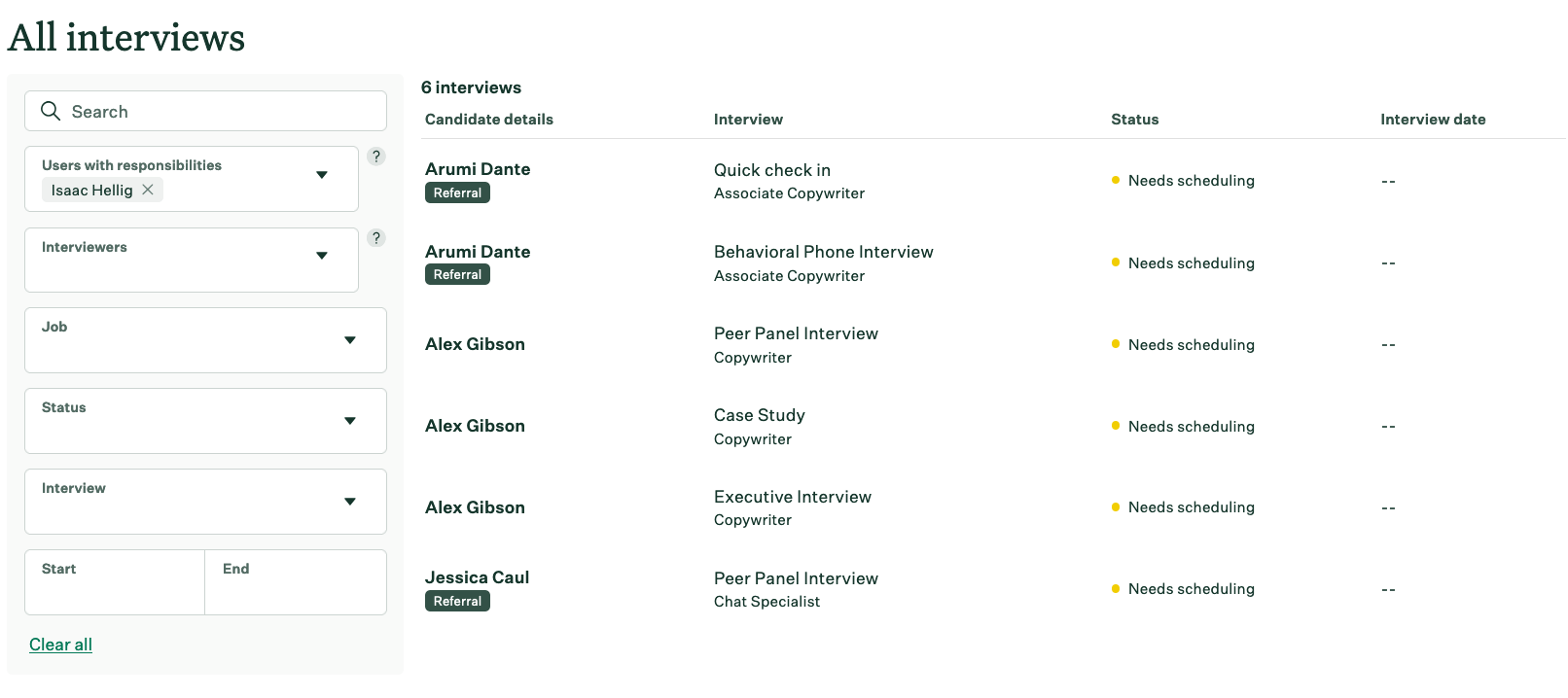Open the Job filter dropdown
The height and width of the screenshot is (698, 1568).
350,340
